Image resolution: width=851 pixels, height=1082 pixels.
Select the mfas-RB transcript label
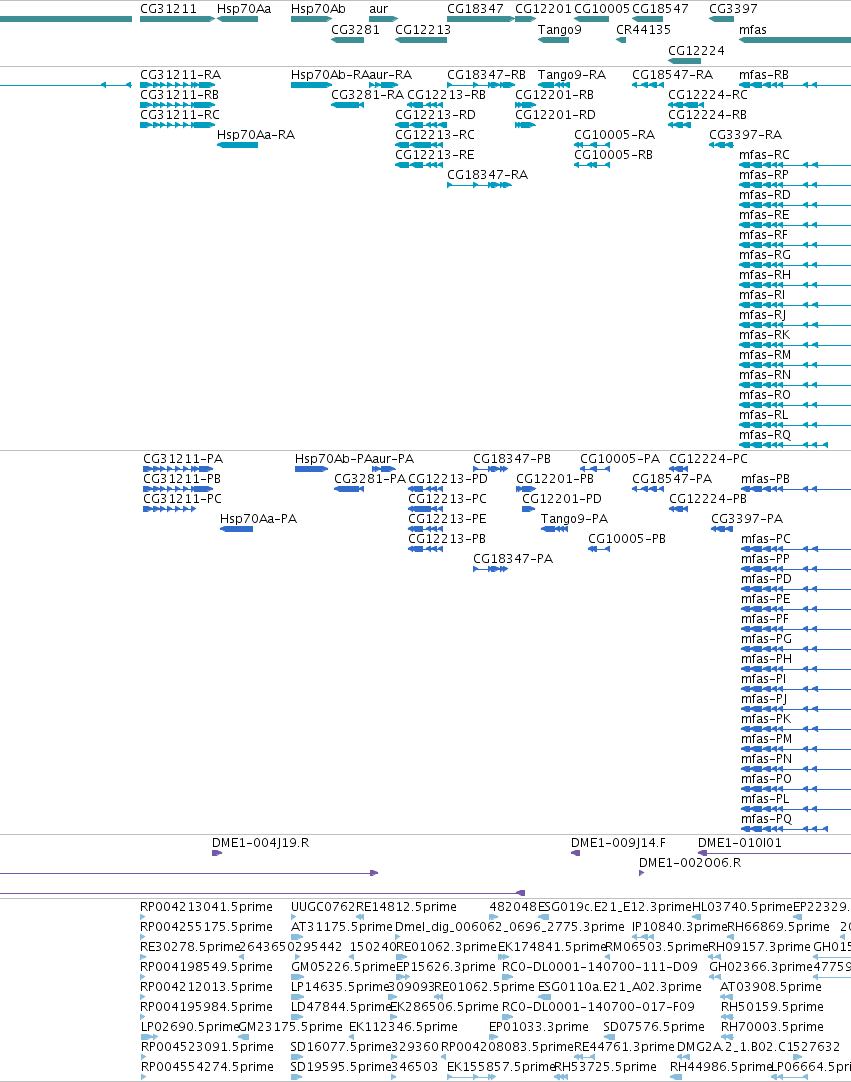(x=763, y=75)
